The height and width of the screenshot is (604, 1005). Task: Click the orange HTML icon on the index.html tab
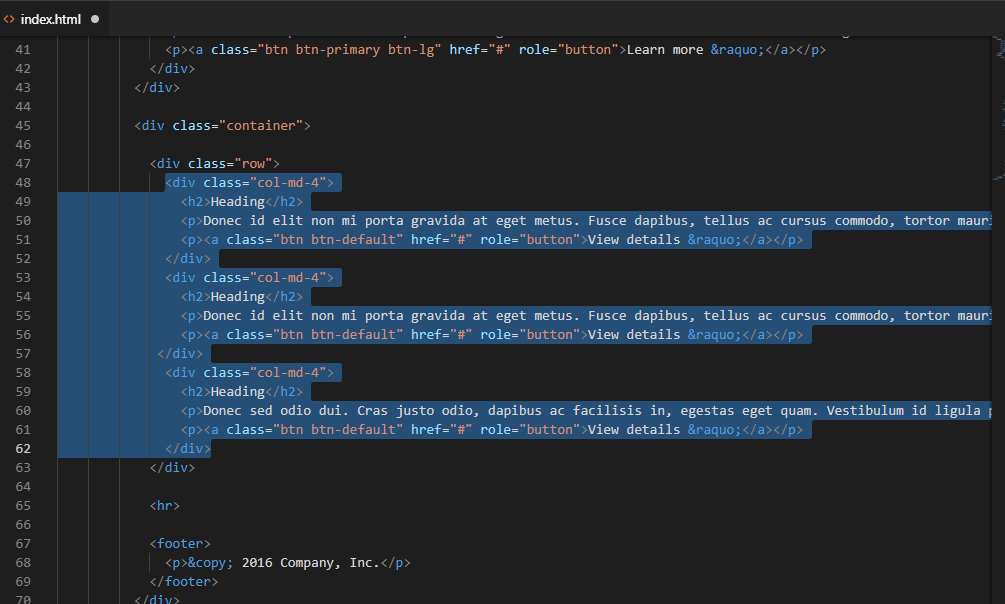coord(10,18)
